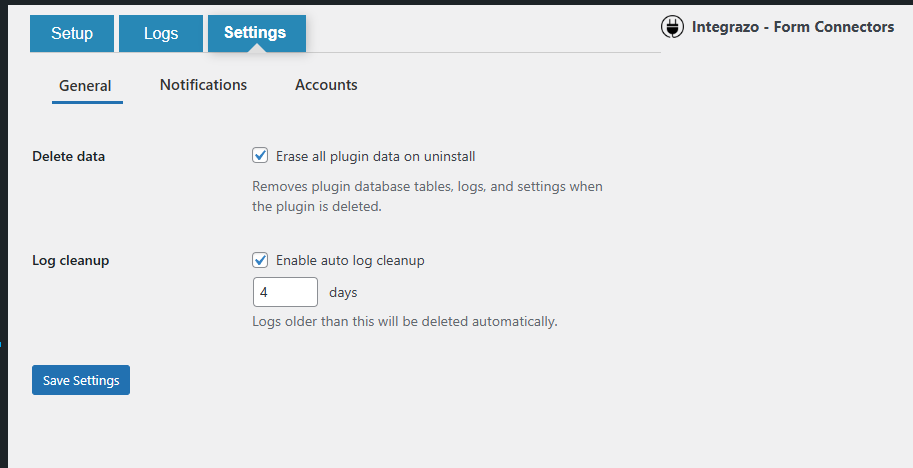The width and height of the screenshot is (913, 468).
Task: Go to the Notifications sub-tab
Action: click(203, 85)
